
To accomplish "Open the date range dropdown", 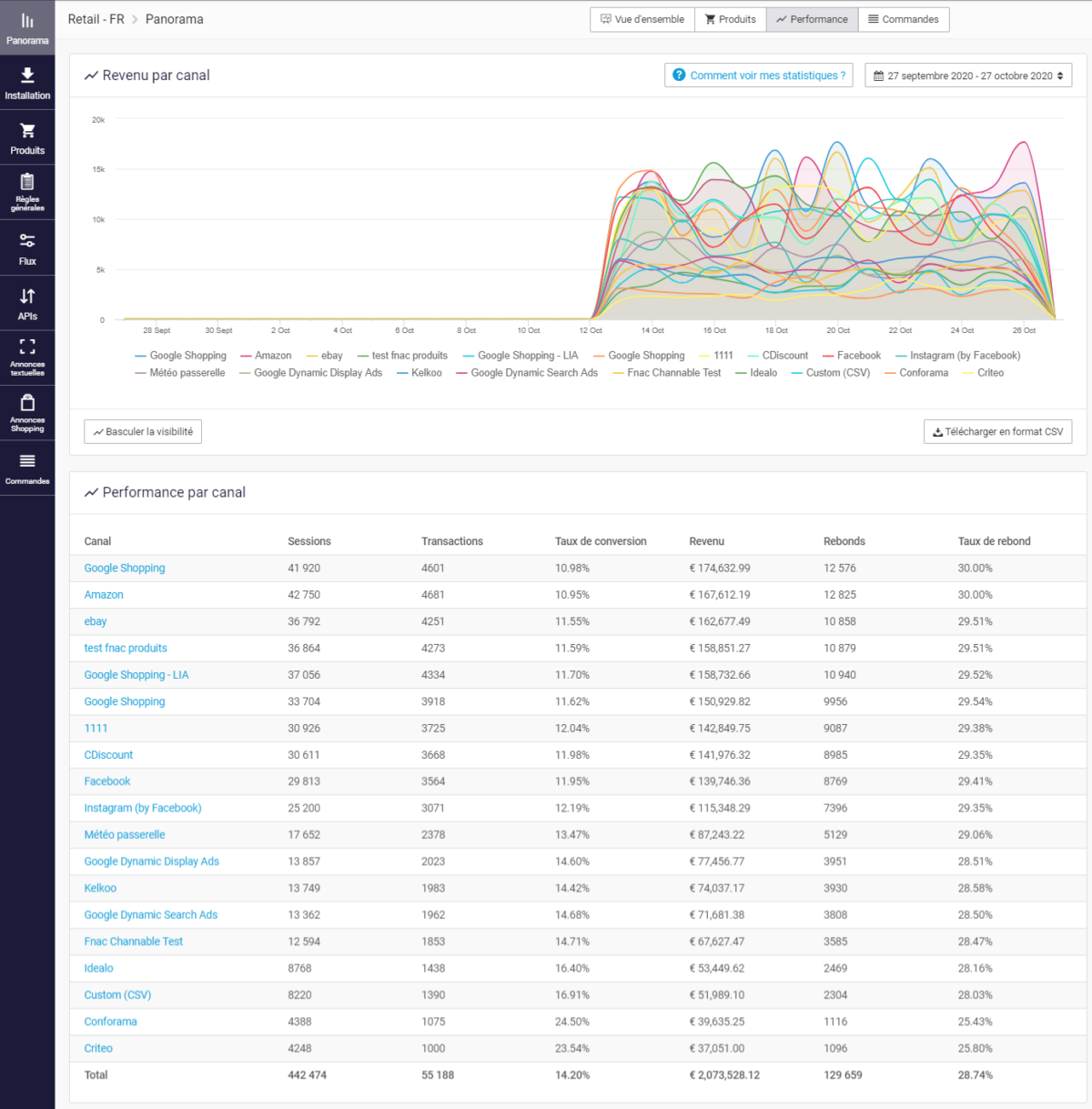I will tap(968, 76).
